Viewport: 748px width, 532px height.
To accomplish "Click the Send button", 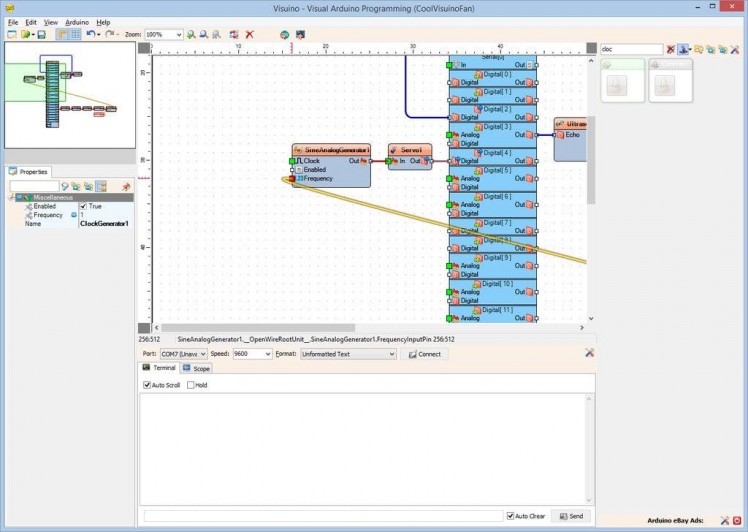I will pyautogui.click(x=571, y=516).
